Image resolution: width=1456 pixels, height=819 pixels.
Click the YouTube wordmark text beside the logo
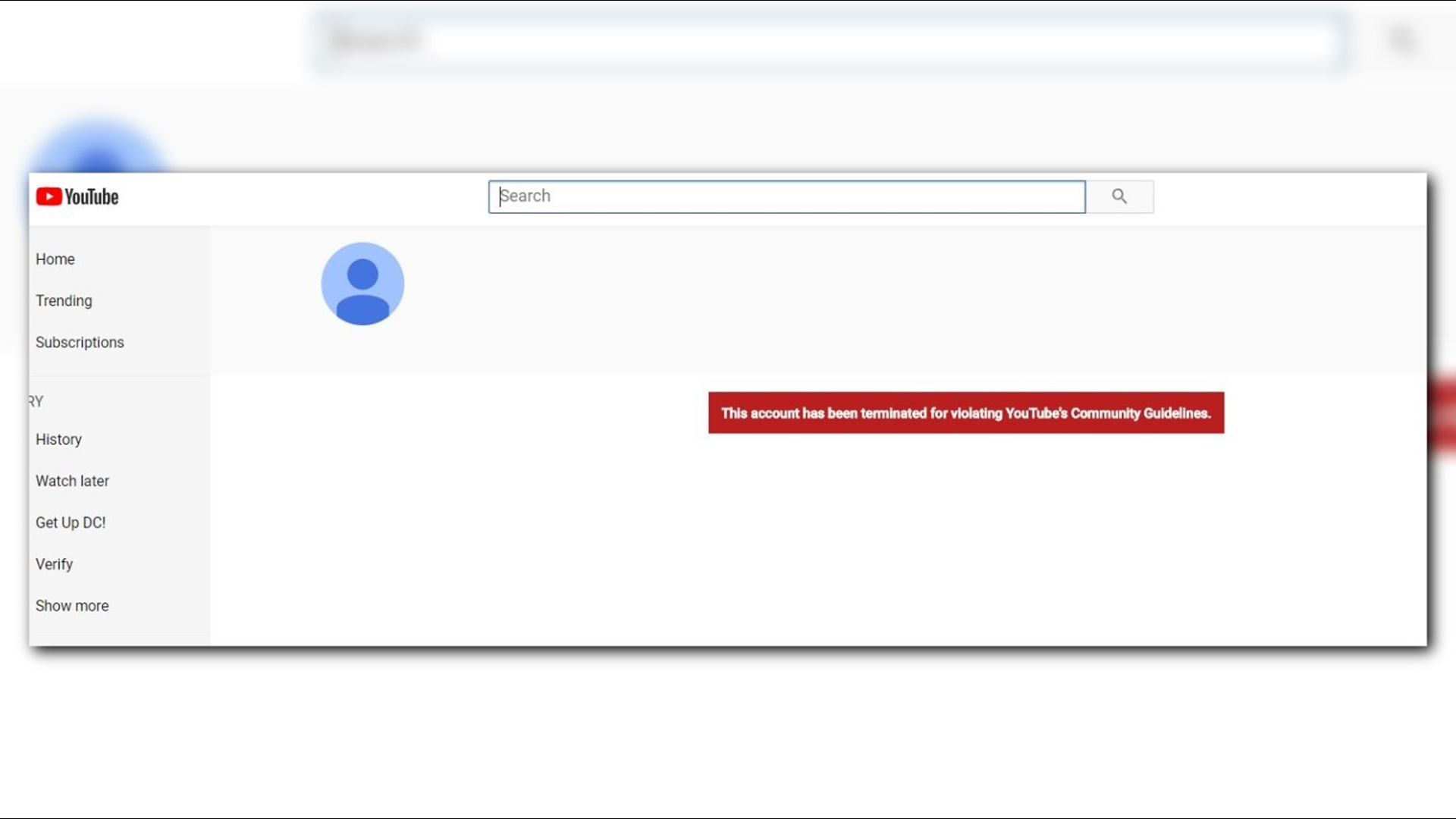[x=92, y=197]
